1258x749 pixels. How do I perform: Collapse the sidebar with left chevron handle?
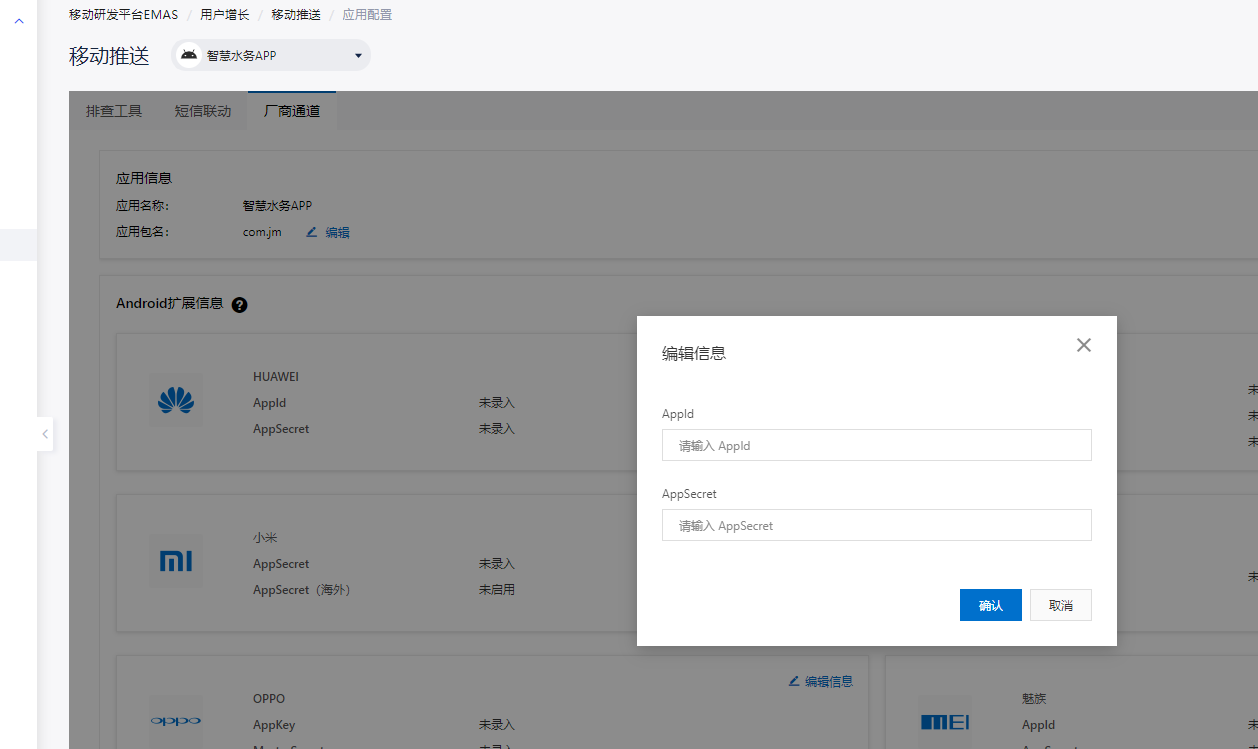tap(45, 434)
